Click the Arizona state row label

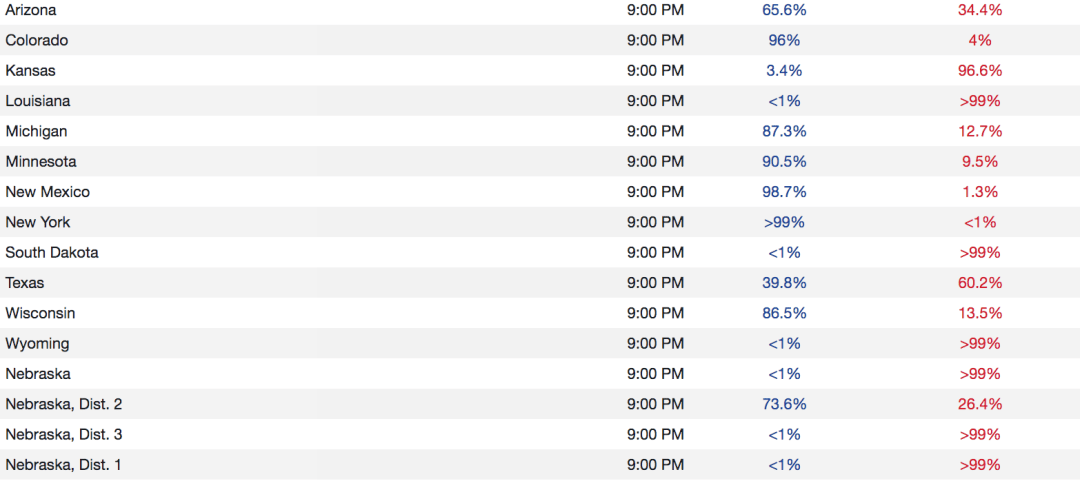pyautogui.click(x=31, y=10)
